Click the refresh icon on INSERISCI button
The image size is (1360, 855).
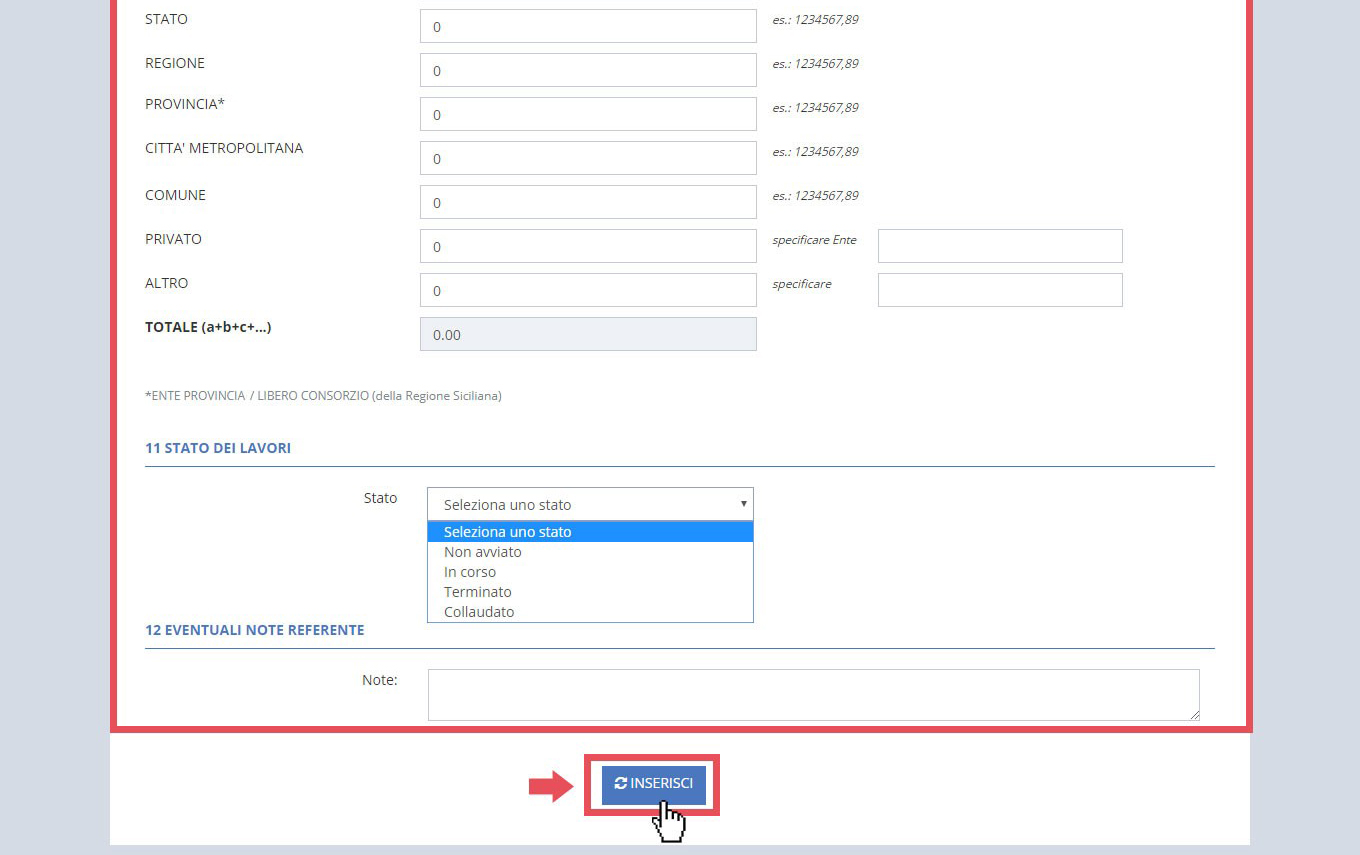point(621,784)
